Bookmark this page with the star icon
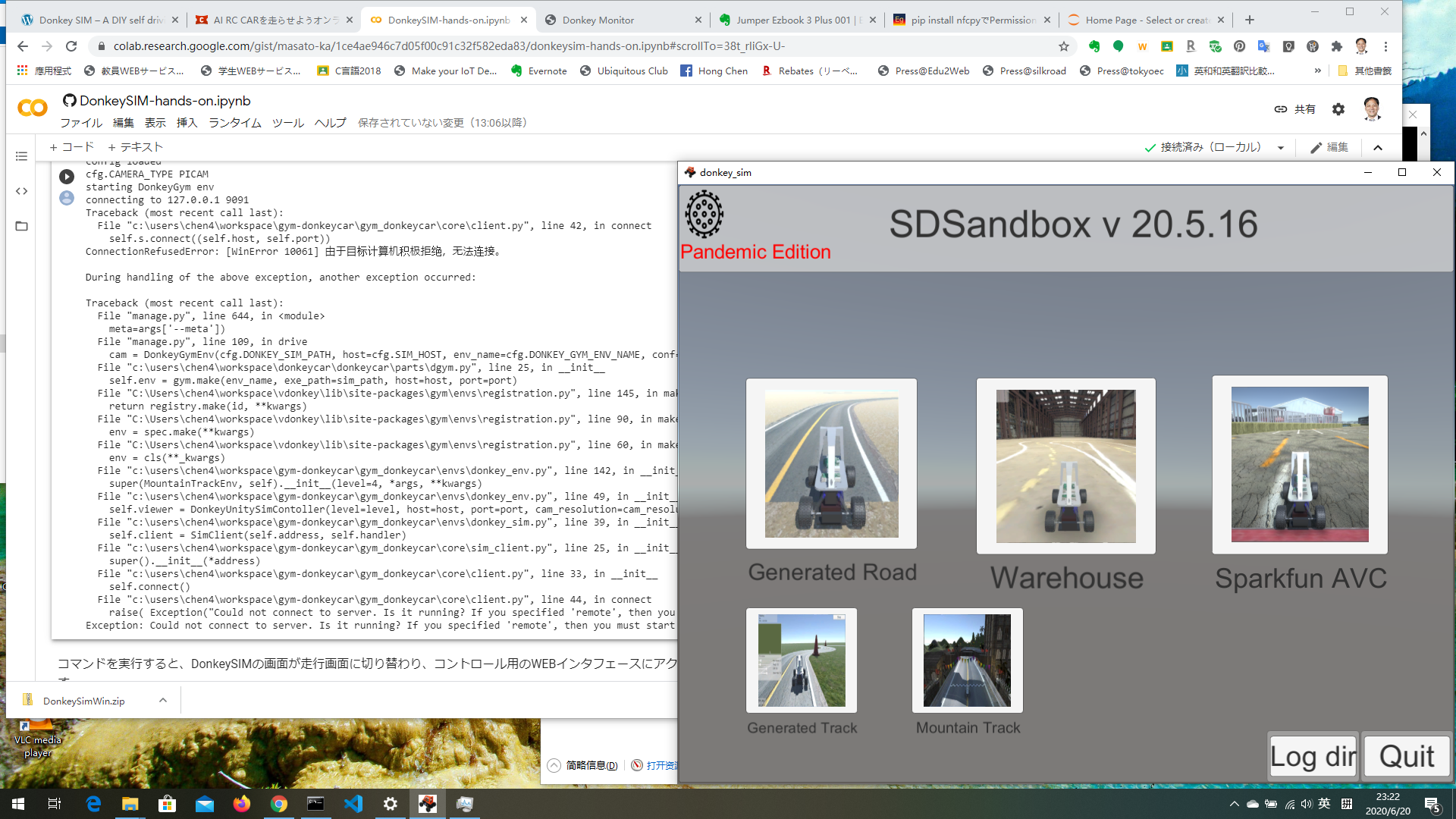 point(1064,46)
